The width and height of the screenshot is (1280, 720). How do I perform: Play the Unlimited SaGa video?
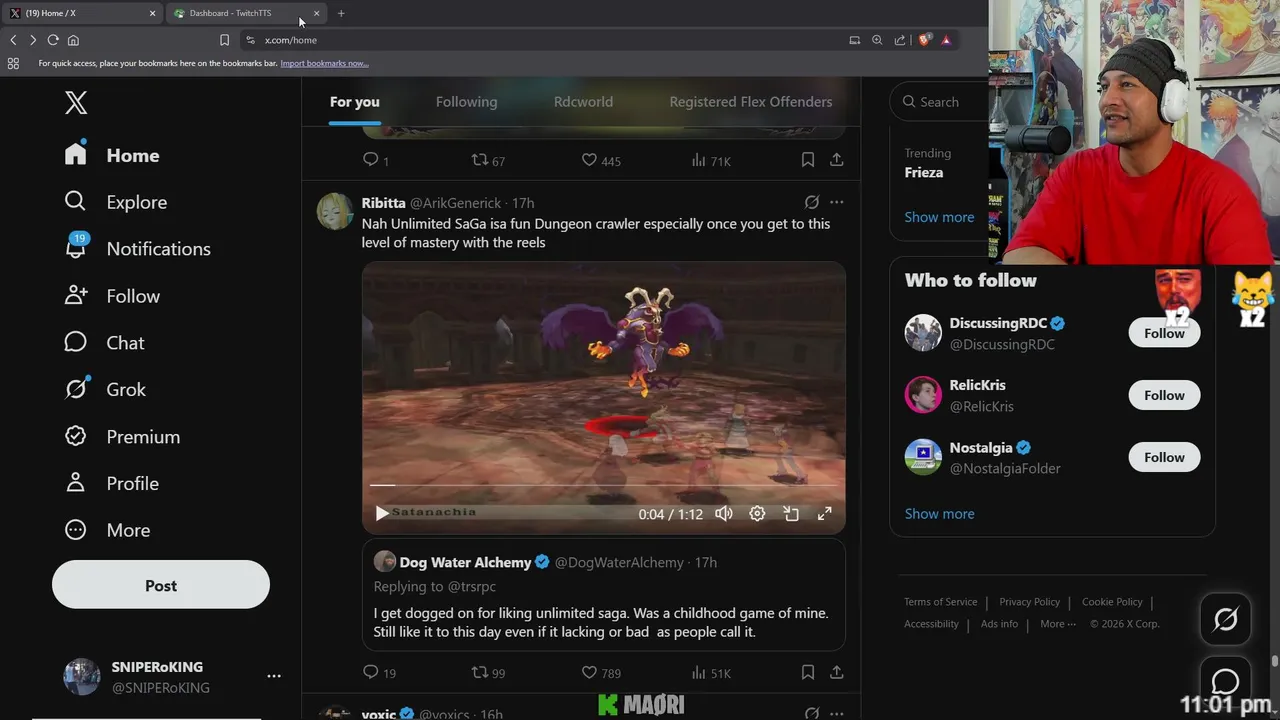(381, 513)
